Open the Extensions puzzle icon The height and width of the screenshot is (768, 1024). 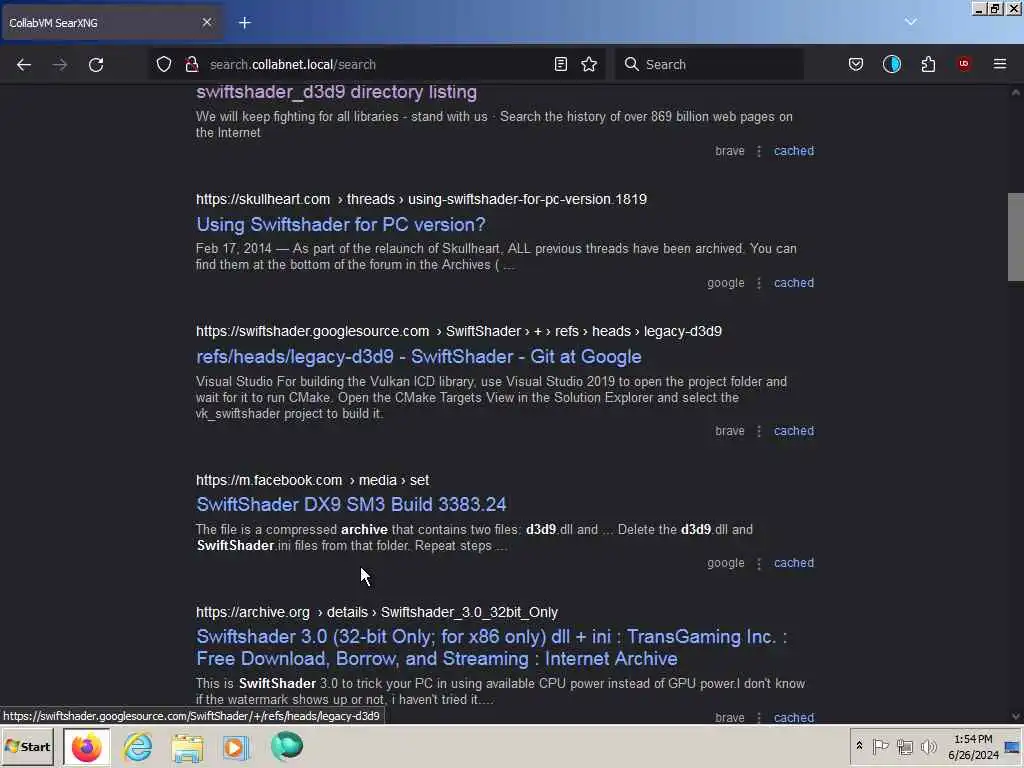[928, 64]
